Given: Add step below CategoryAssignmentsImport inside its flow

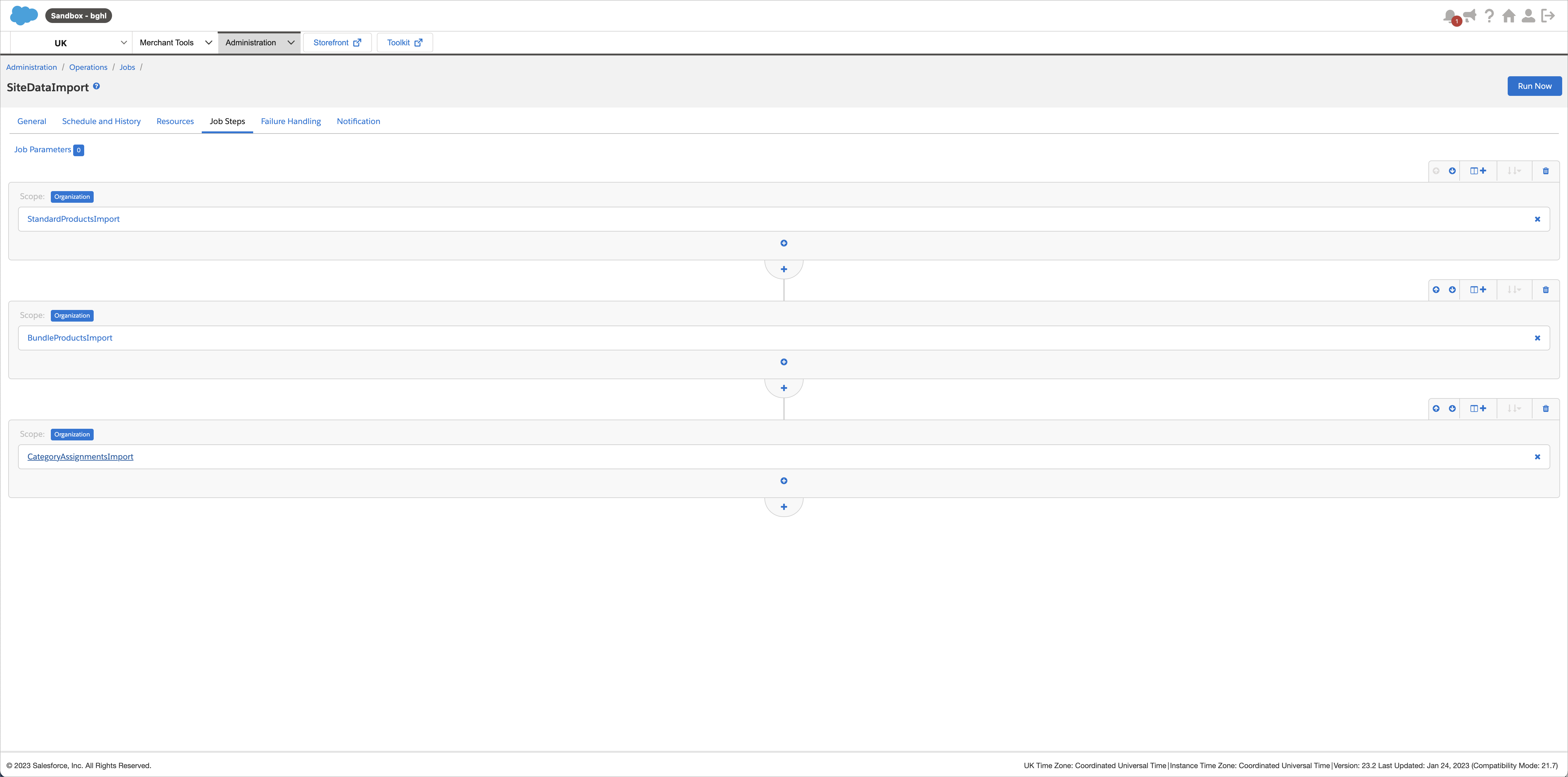Looking at the screenshot, I should tap(784, 481).
